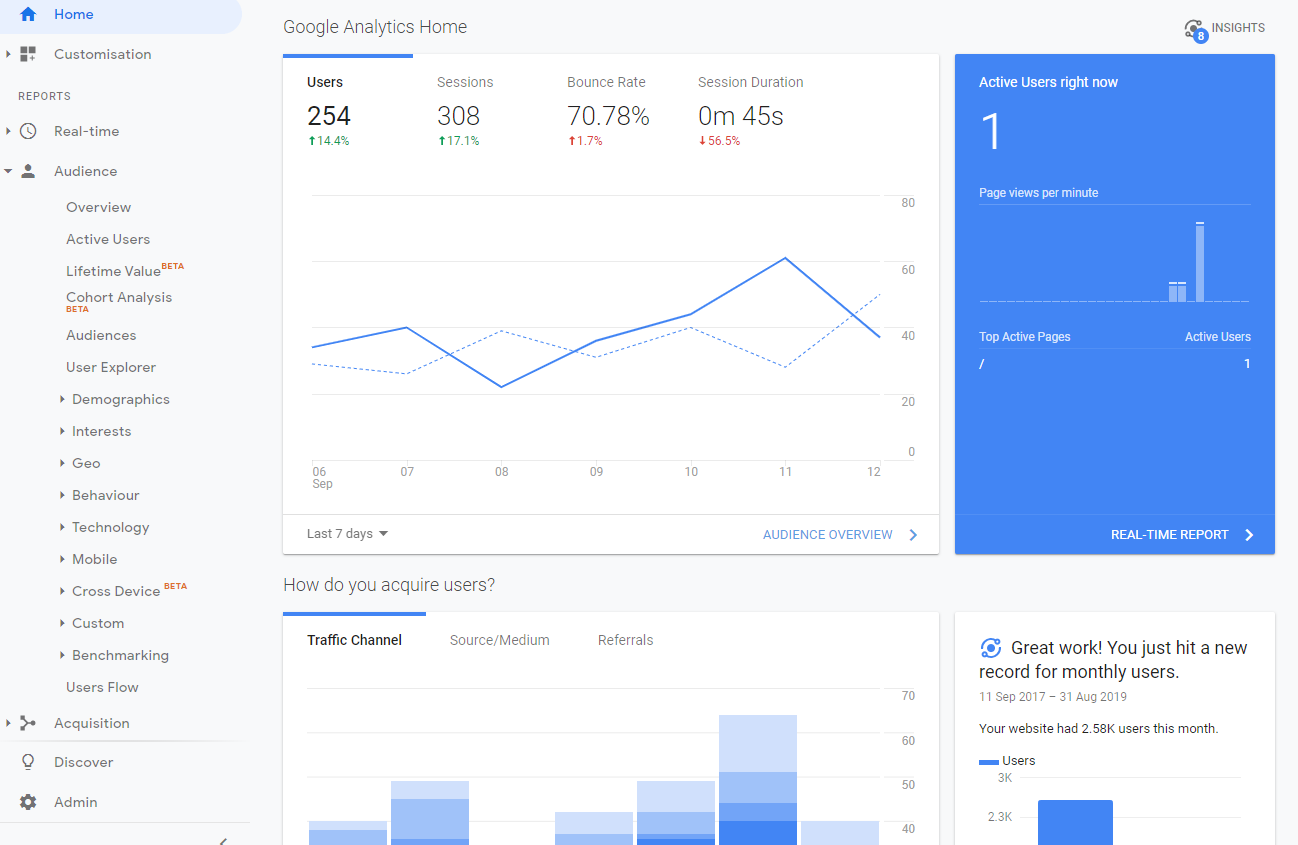Screen dimensions: 1298x845
Task: Click the 'How do you acquire users?' heading
Action: click(x=389, y=585)
